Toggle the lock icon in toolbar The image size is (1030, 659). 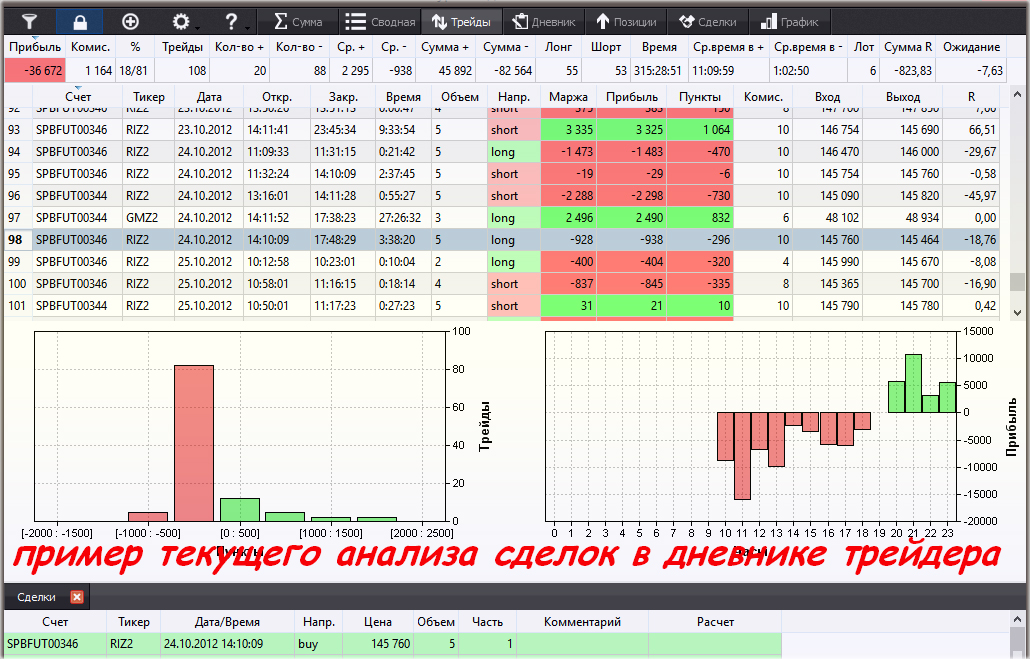click(x=80, y=21)
